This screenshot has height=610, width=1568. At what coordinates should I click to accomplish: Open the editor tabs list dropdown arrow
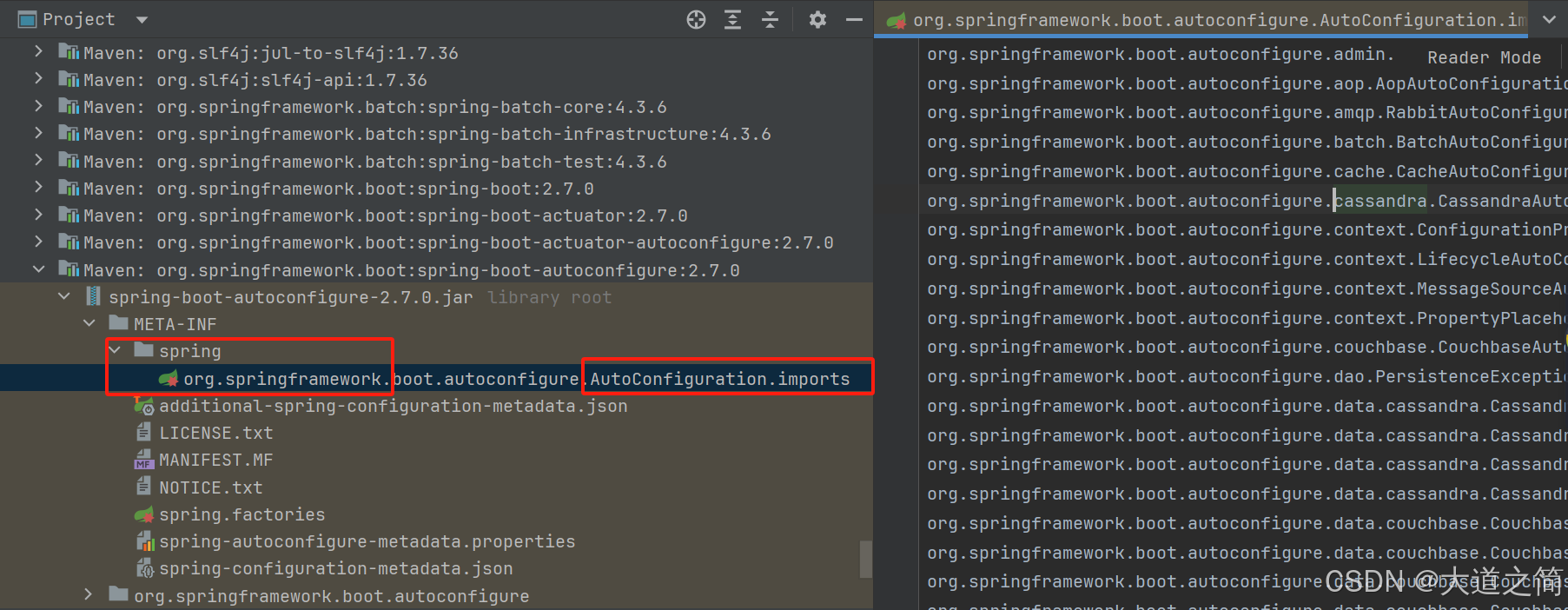(x=1549, y=19)
